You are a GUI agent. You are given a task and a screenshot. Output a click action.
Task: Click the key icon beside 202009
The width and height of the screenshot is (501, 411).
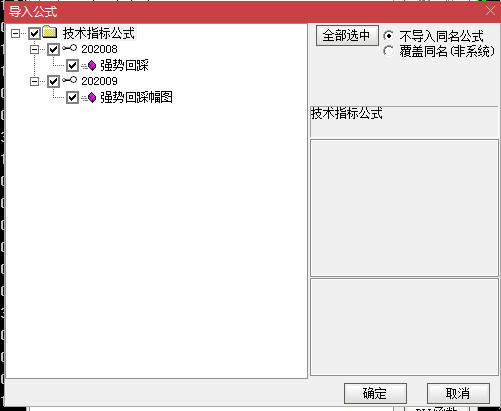[x=69, y=80]
